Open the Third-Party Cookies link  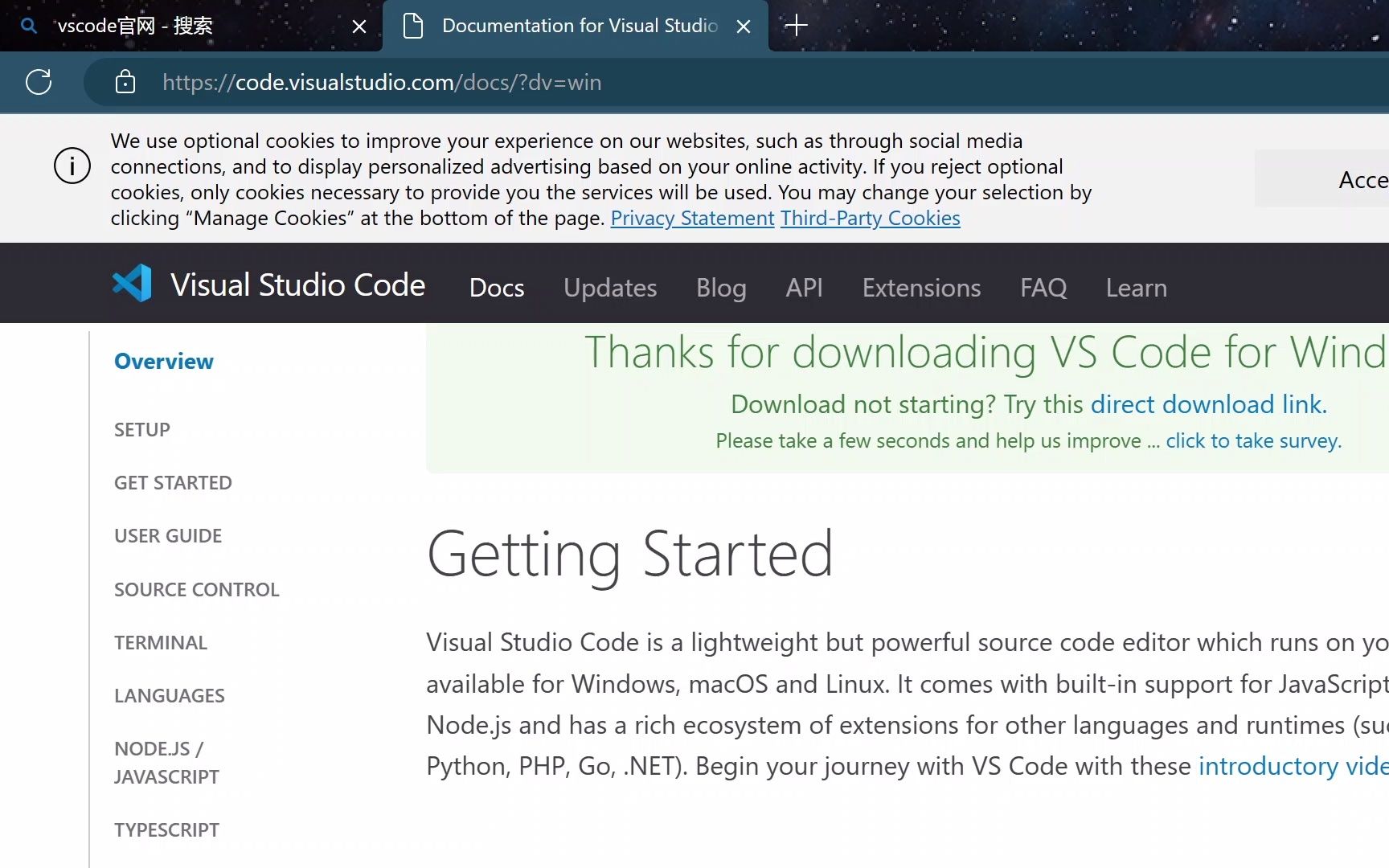point(871,218)
